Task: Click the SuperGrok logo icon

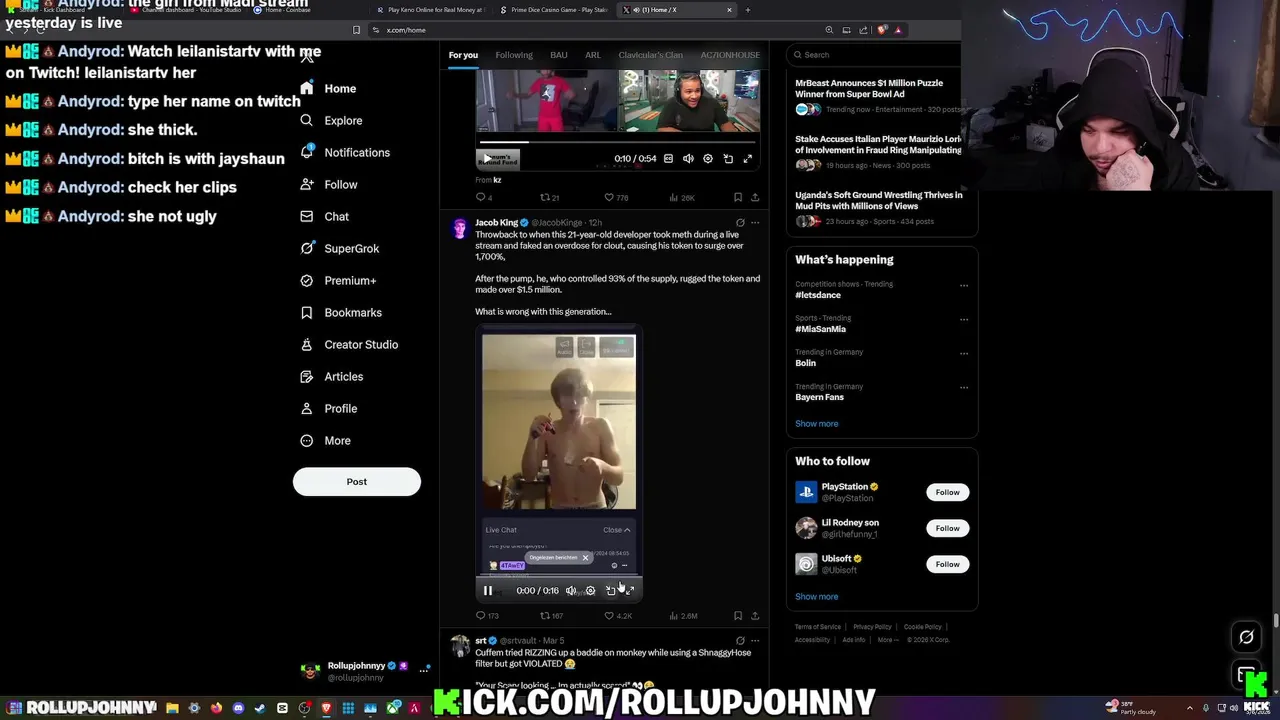Action: 307,248
